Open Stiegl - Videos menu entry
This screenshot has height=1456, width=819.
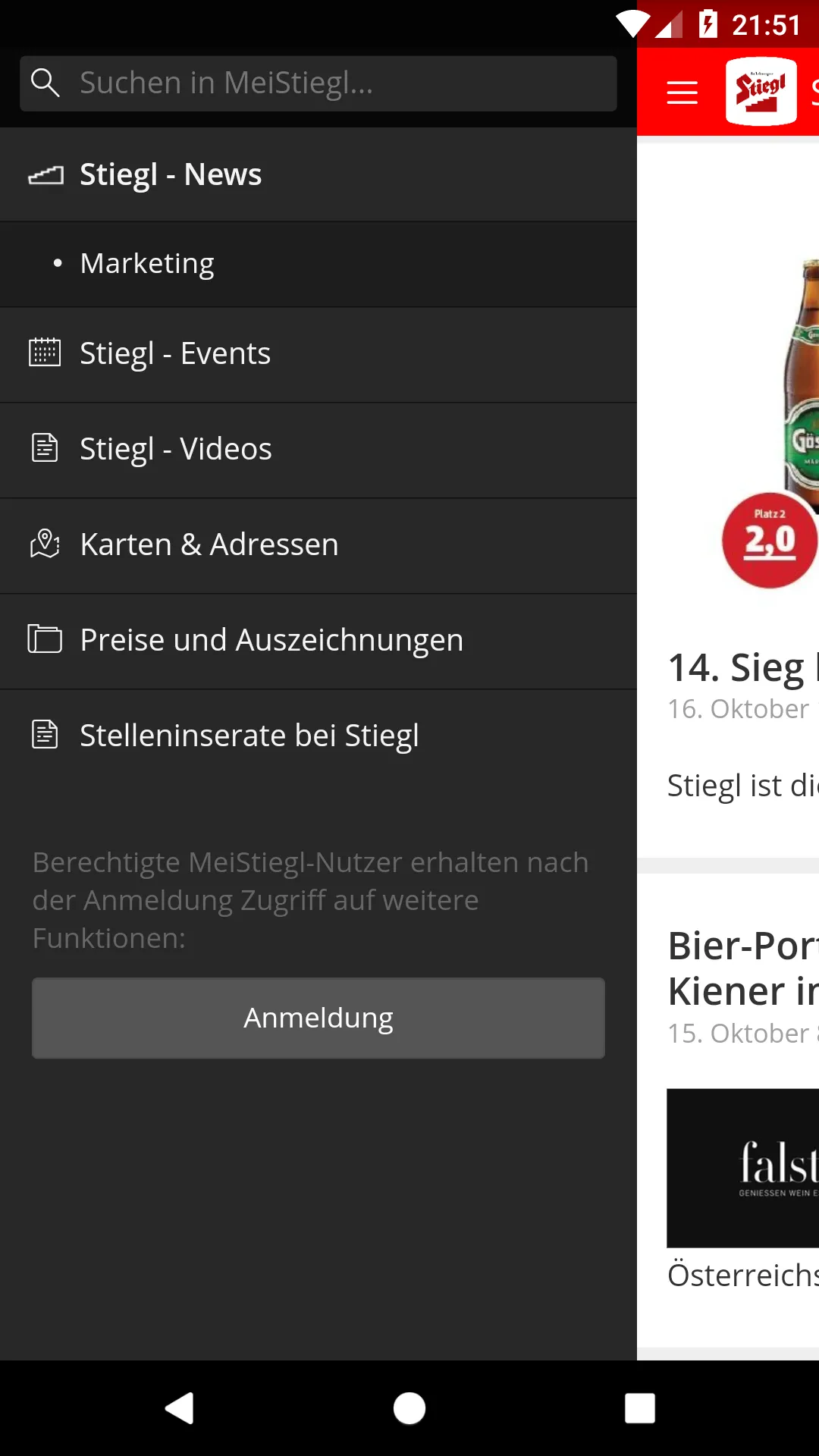(x=318, y=450)
